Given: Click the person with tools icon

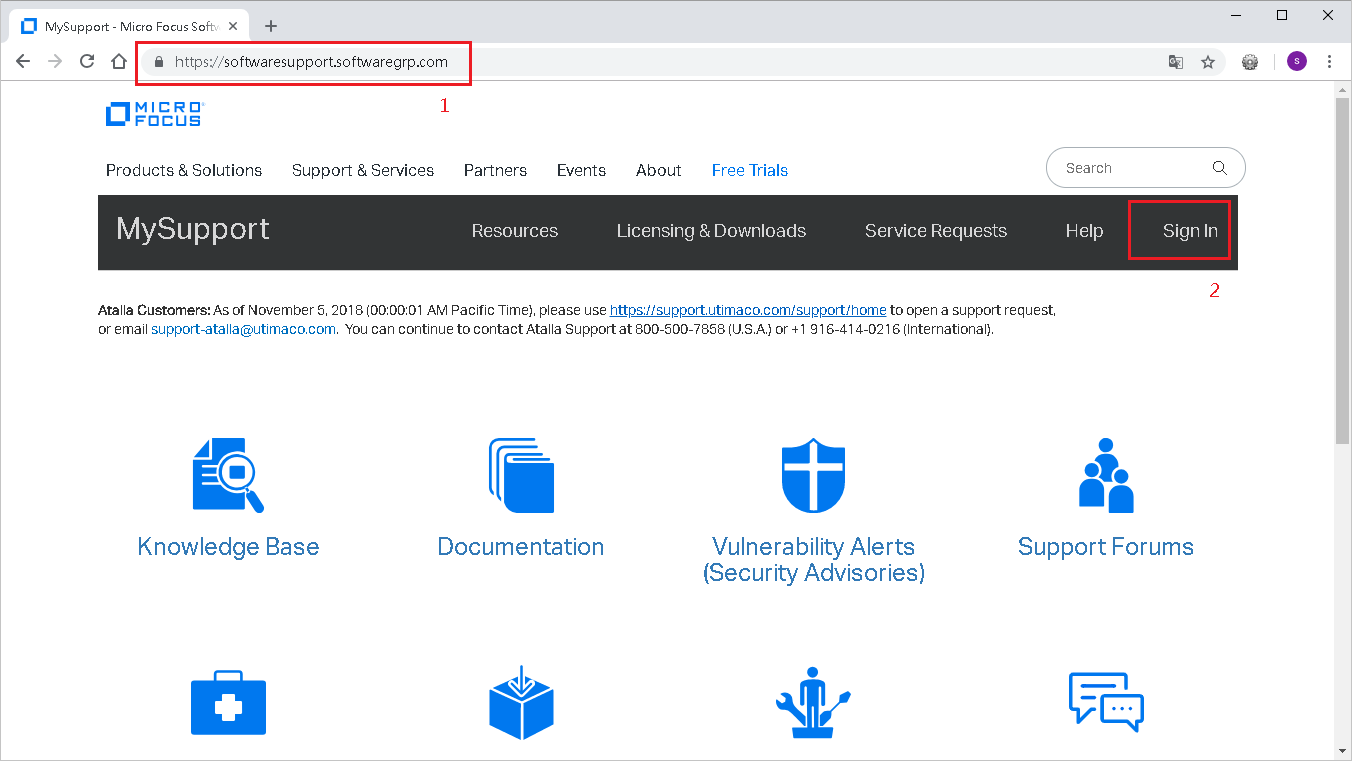Looking at the screenshot, I should click(x=813, y=703).
